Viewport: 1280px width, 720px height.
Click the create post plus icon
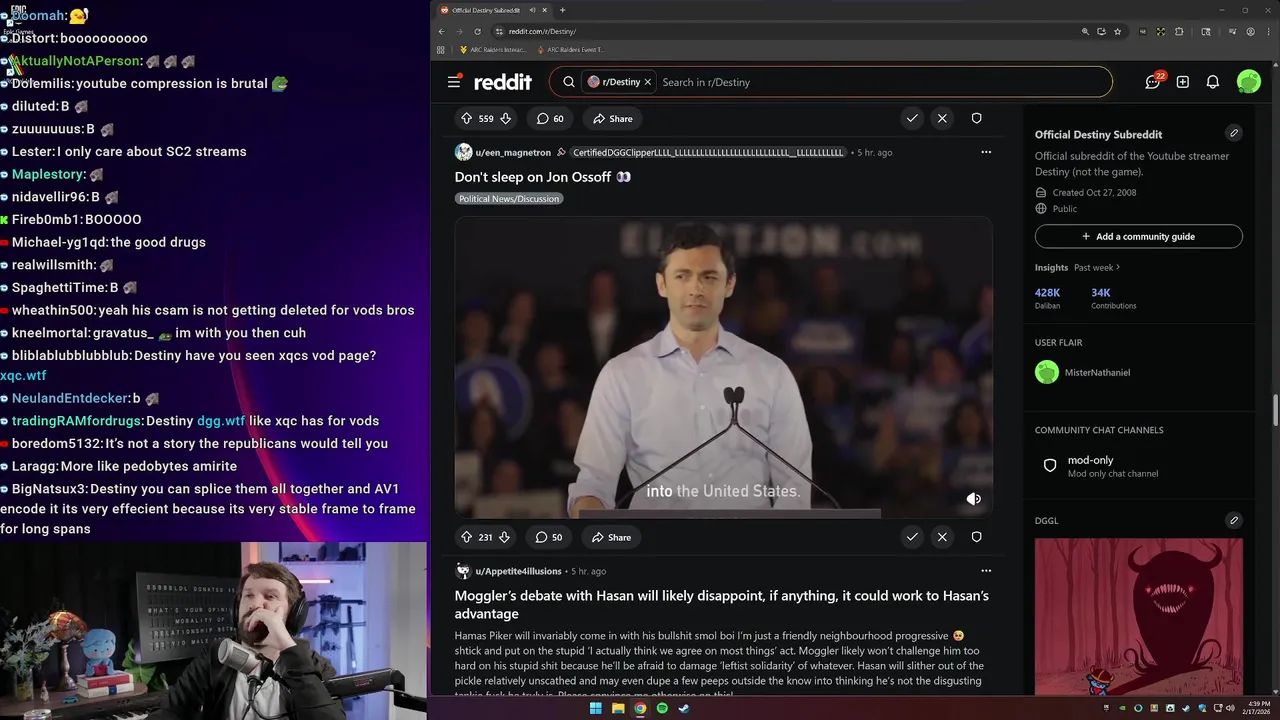pos(1183,82)
